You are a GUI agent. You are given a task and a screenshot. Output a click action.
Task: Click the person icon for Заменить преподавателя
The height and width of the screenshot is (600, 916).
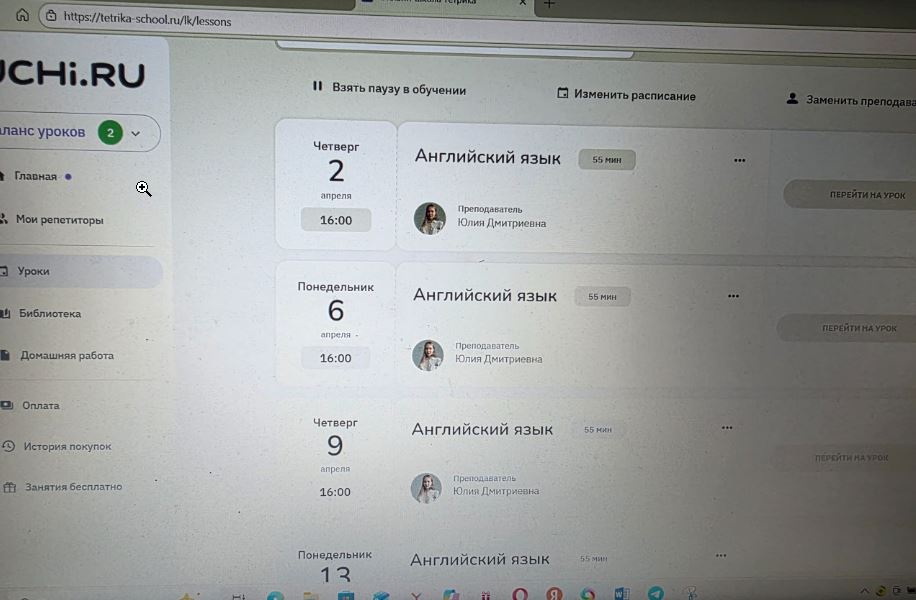(792, 98)
